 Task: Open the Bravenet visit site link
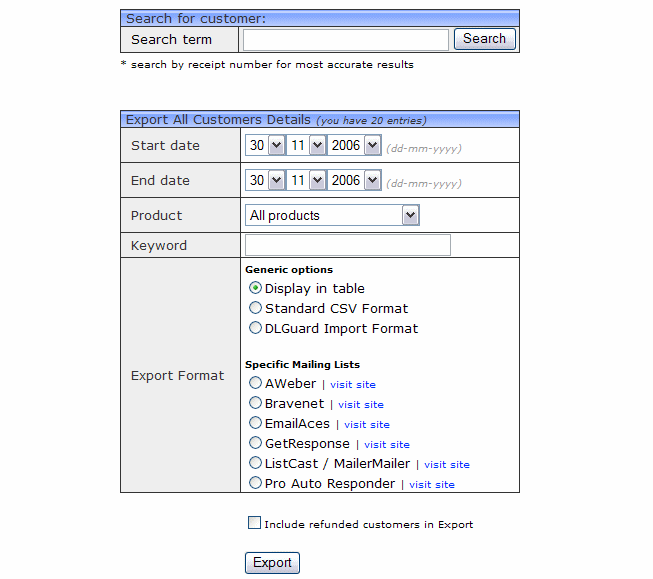pyautogui.click(x=360, y=405)
